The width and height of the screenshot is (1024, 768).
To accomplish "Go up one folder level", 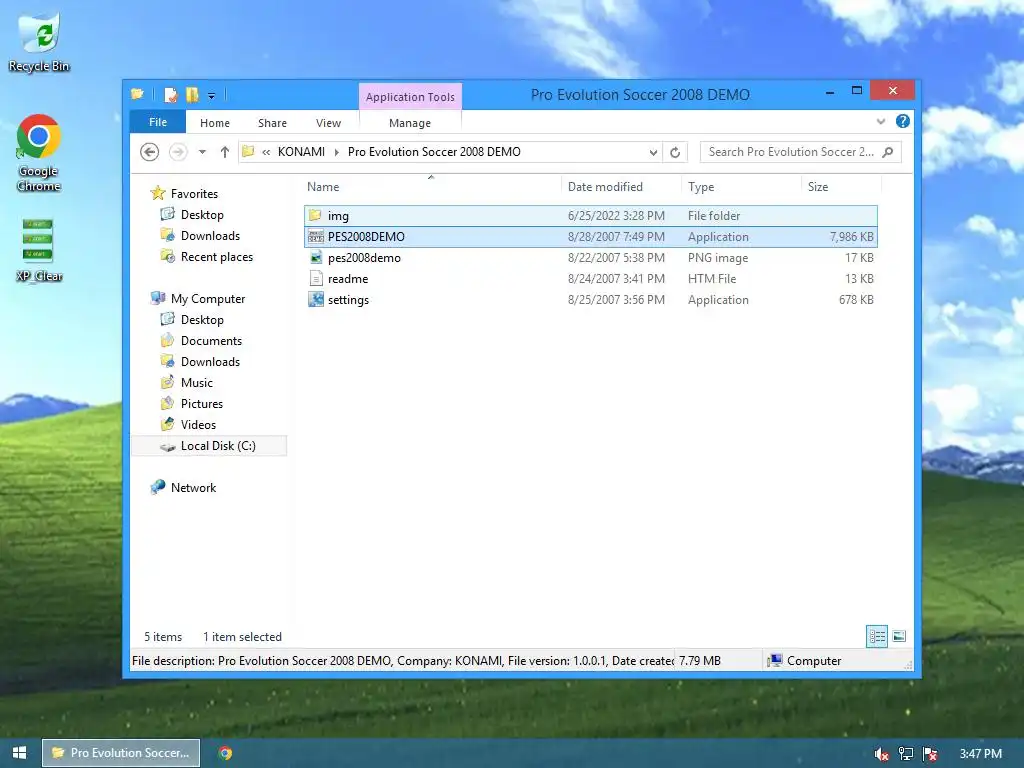I will 225,152.
